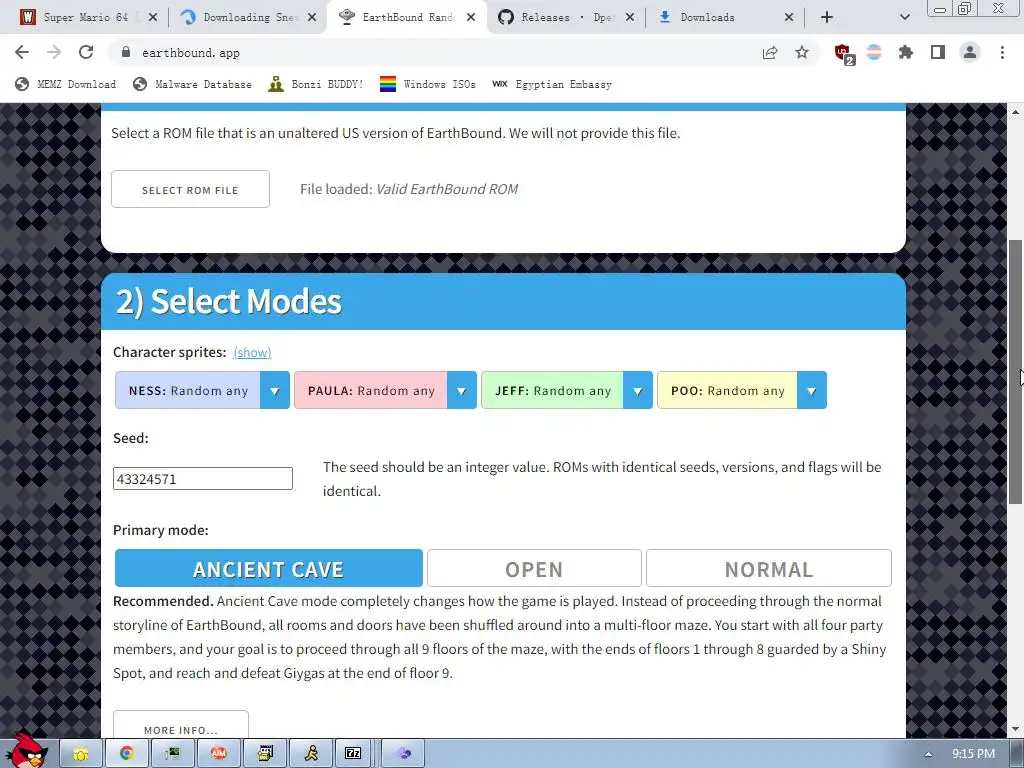Open the yellow taskbar icon beside Start
Screen dimensions: 1024x768
click(x=81, y=754)
